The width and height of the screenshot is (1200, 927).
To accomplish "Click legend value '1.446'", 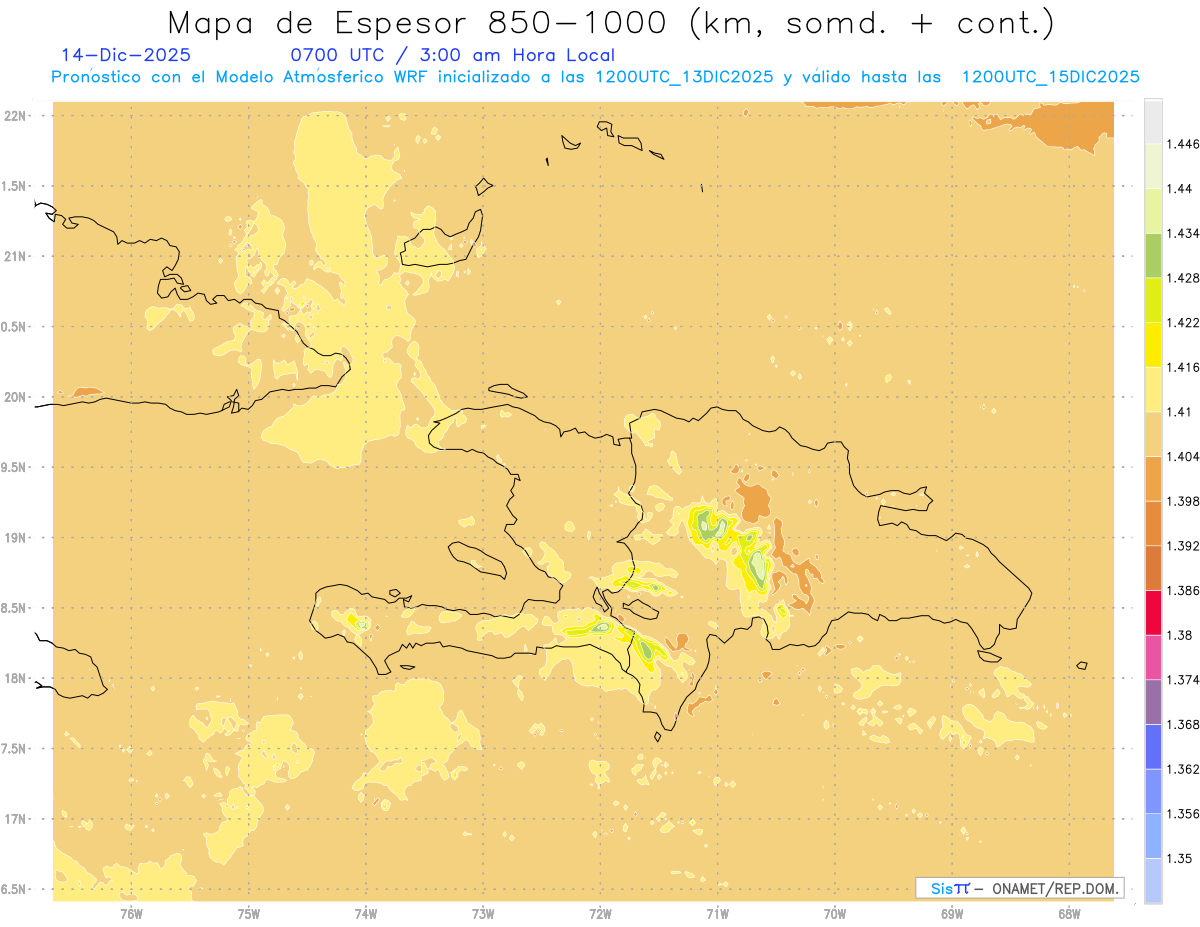I will [x=1182, y=144].
